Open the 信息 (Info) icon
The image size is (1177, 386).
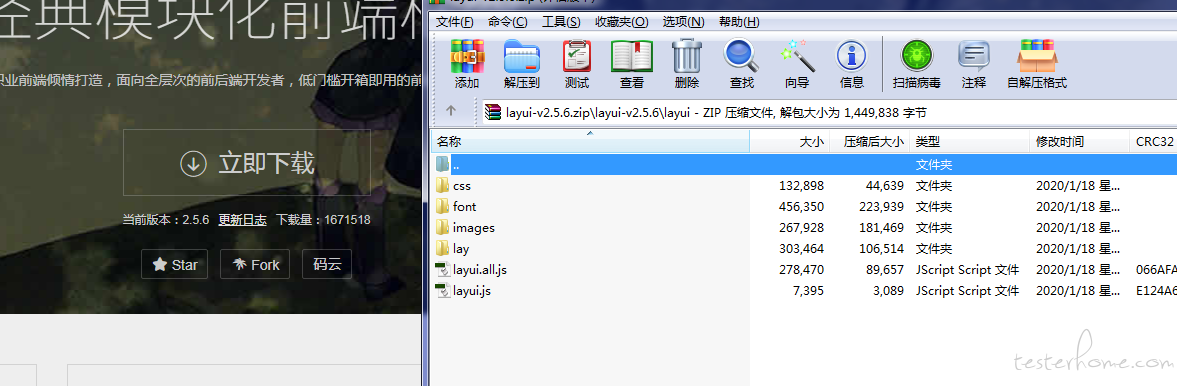(x=851, y=56)
